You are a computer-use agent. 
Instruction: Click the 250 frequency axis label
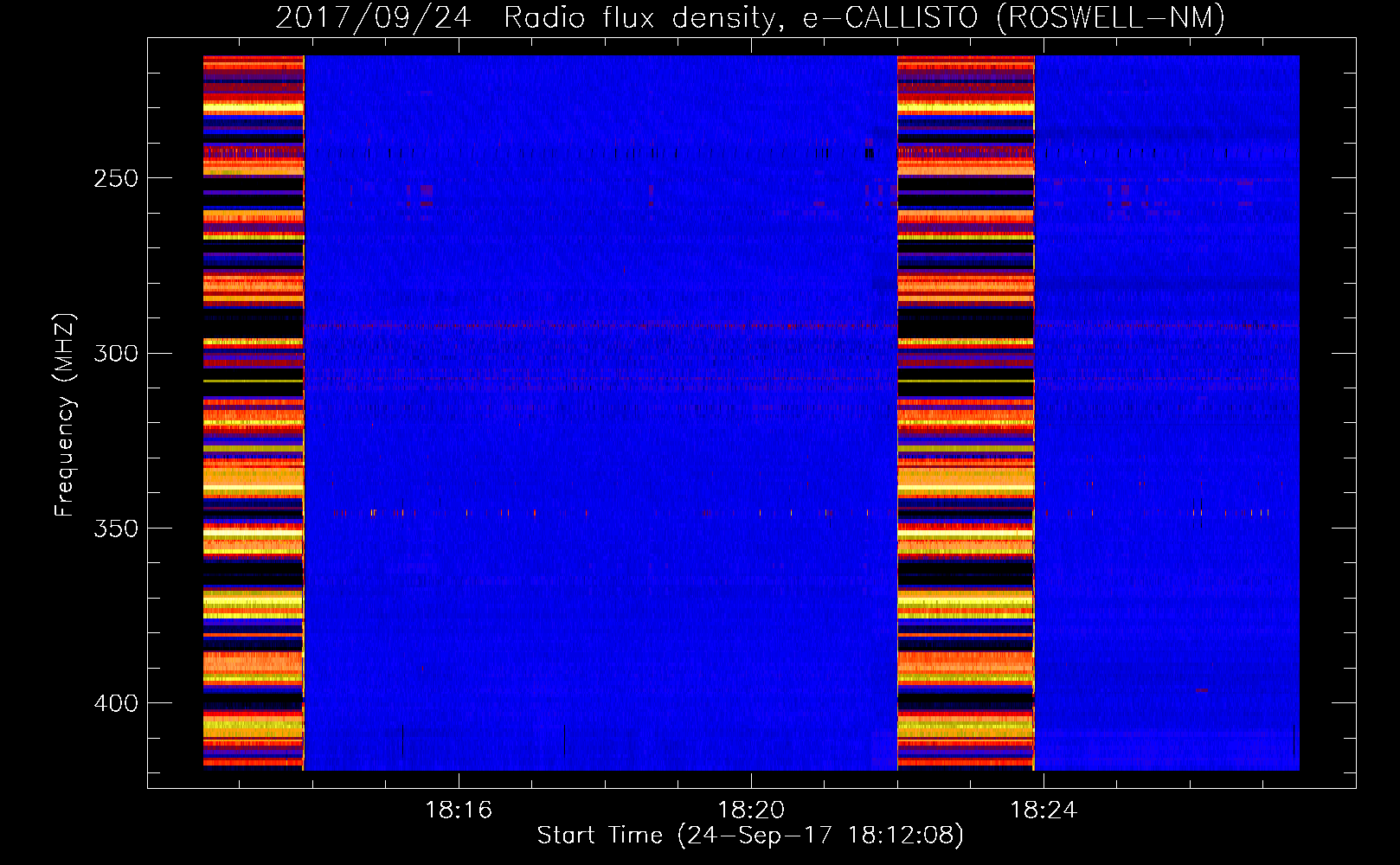(116, 178)
